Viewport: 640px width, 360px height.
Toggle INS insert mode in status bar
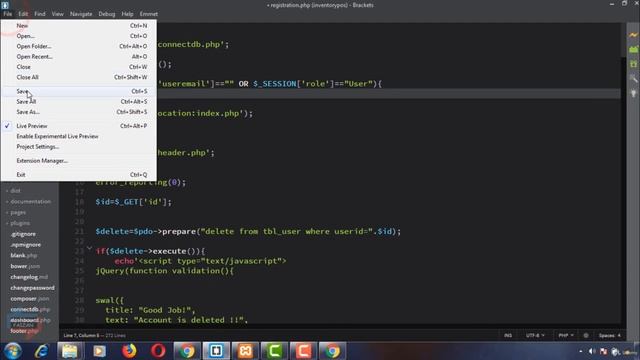508,336
